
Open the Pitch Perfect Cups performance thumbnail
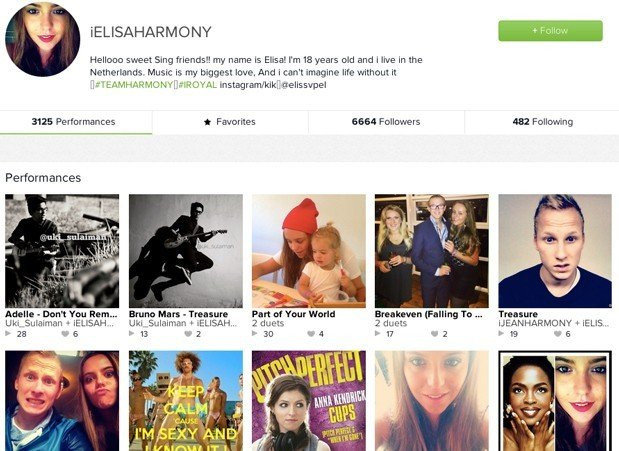(309, 401)
